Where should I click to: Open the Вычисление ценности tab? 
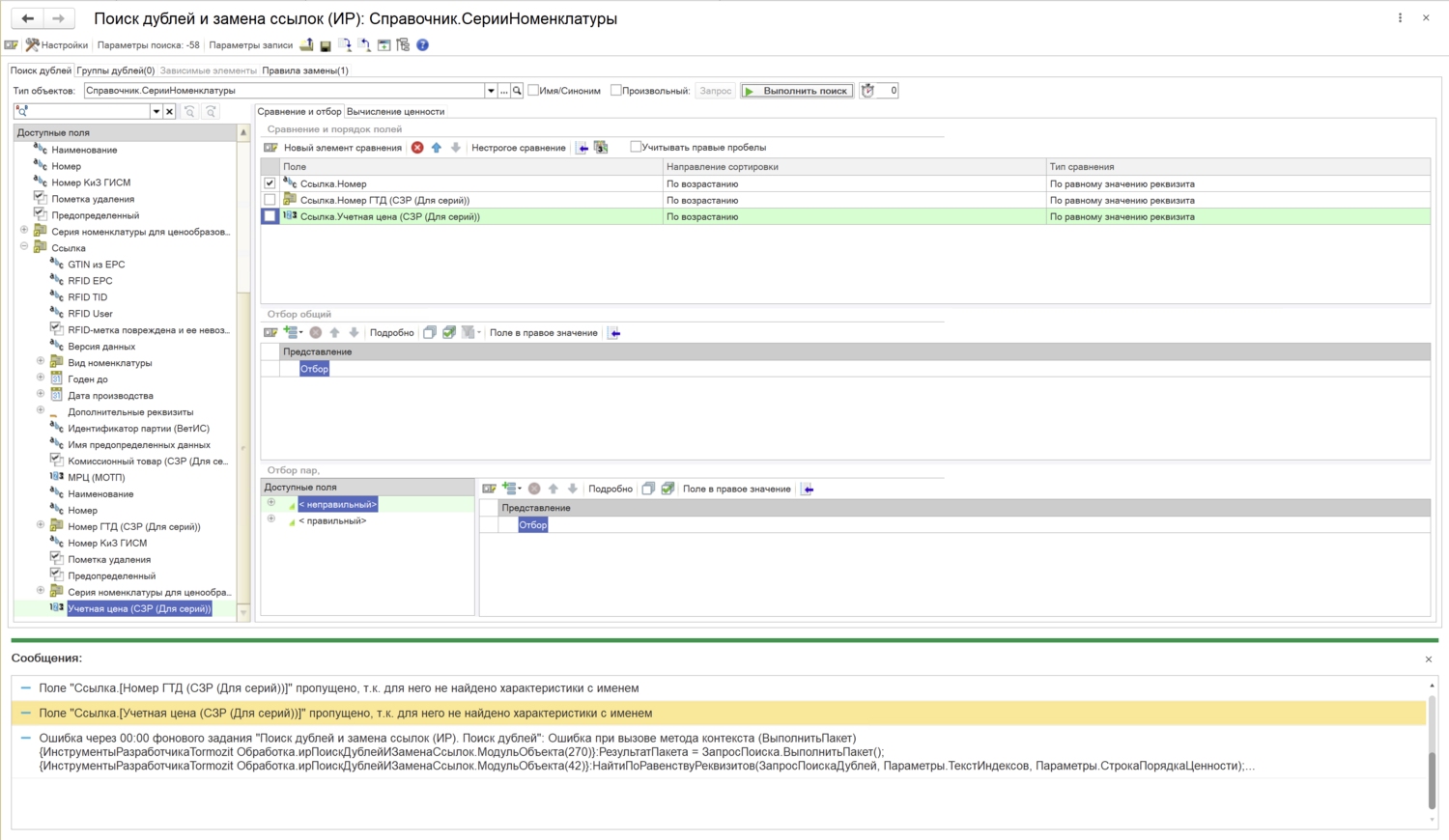(395, 112)
